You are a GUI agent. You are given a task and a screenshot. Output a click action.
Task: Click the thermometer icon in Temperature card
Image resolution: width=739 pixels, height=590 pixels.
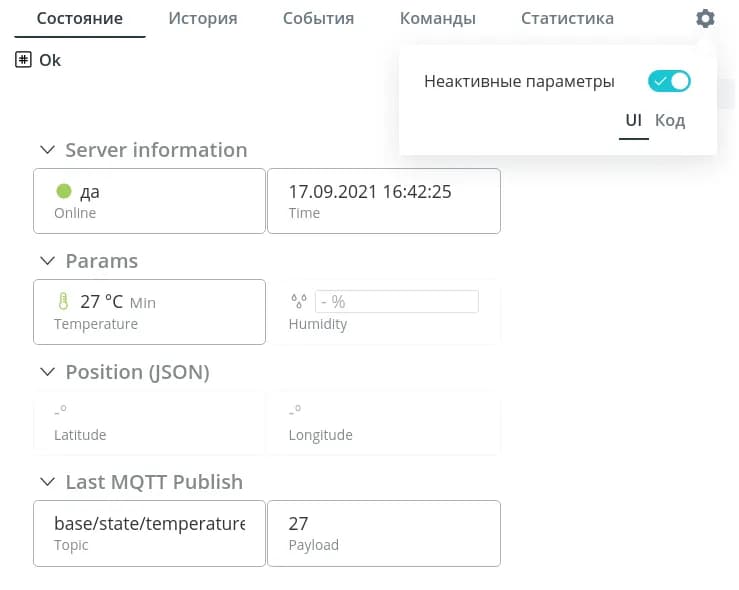[x=64, y=301]
